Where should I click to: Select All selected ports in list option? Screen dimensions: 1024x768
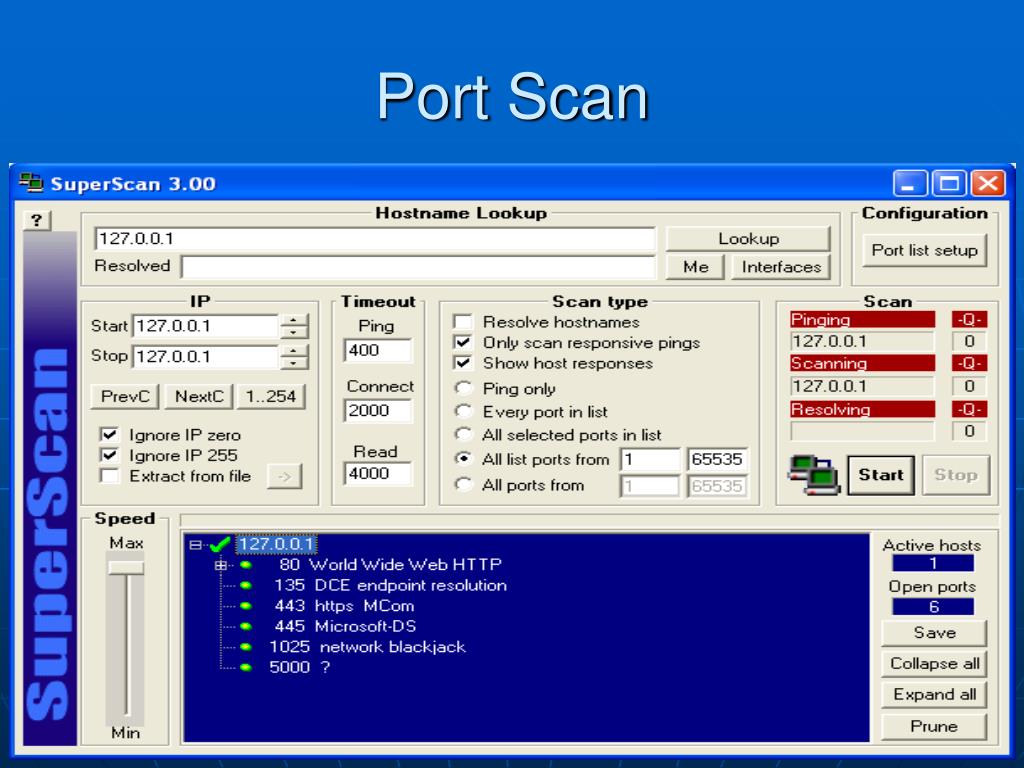pyautogui.click(x=463, y=434)
